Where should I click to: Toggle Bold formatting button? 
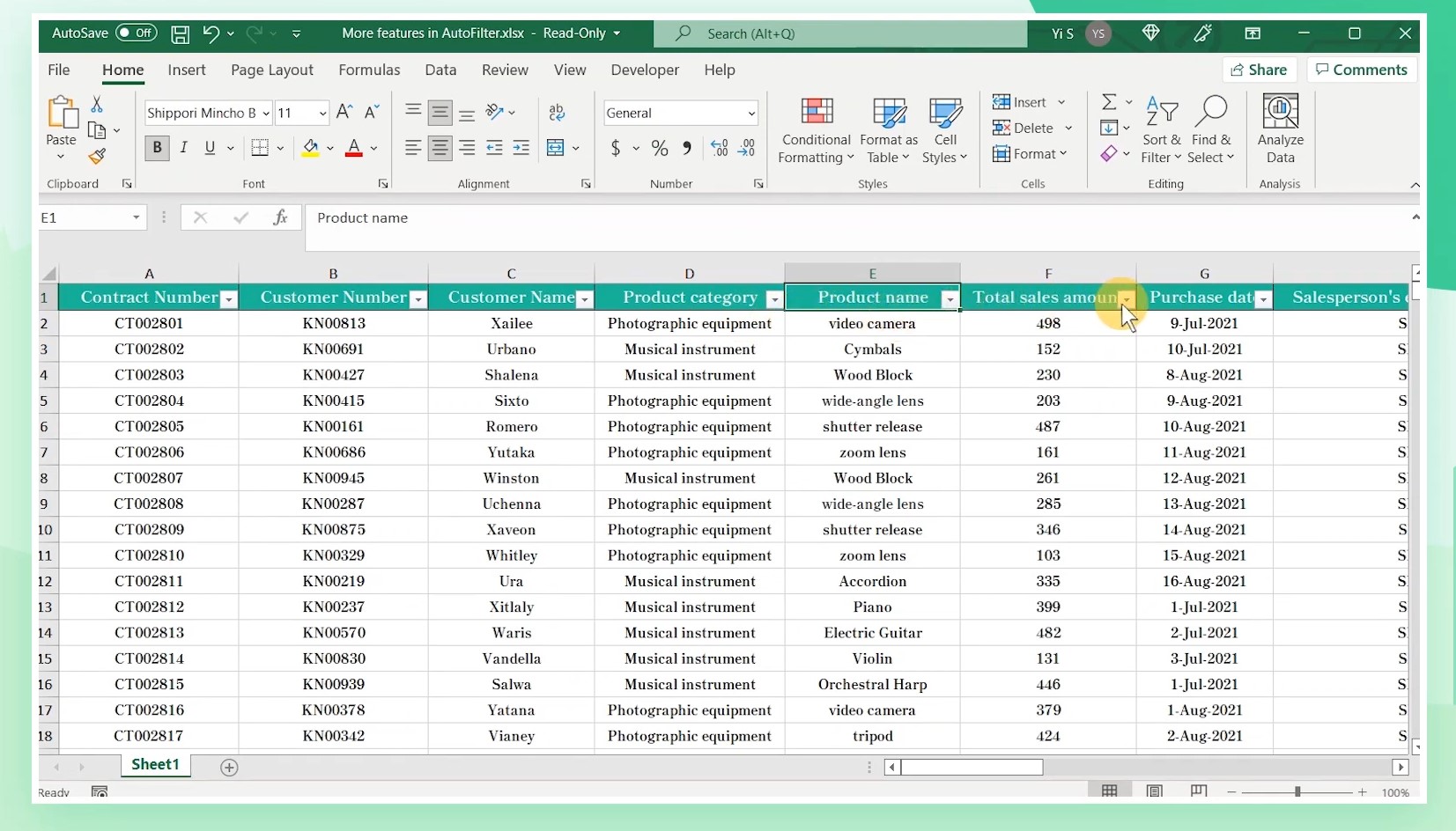point(157,148)
